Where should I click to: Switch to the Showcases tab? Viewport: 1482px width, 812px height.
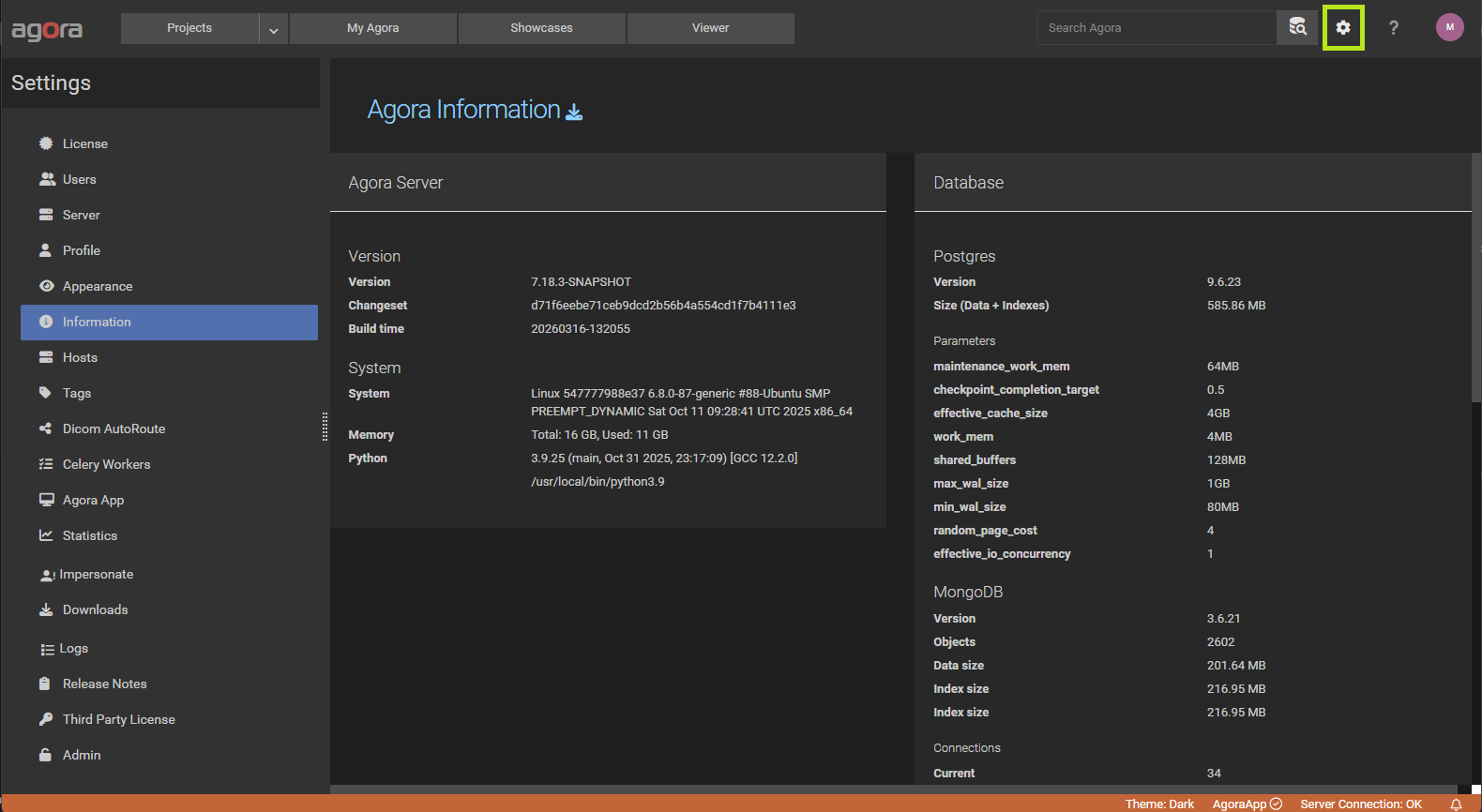(541, 28)
